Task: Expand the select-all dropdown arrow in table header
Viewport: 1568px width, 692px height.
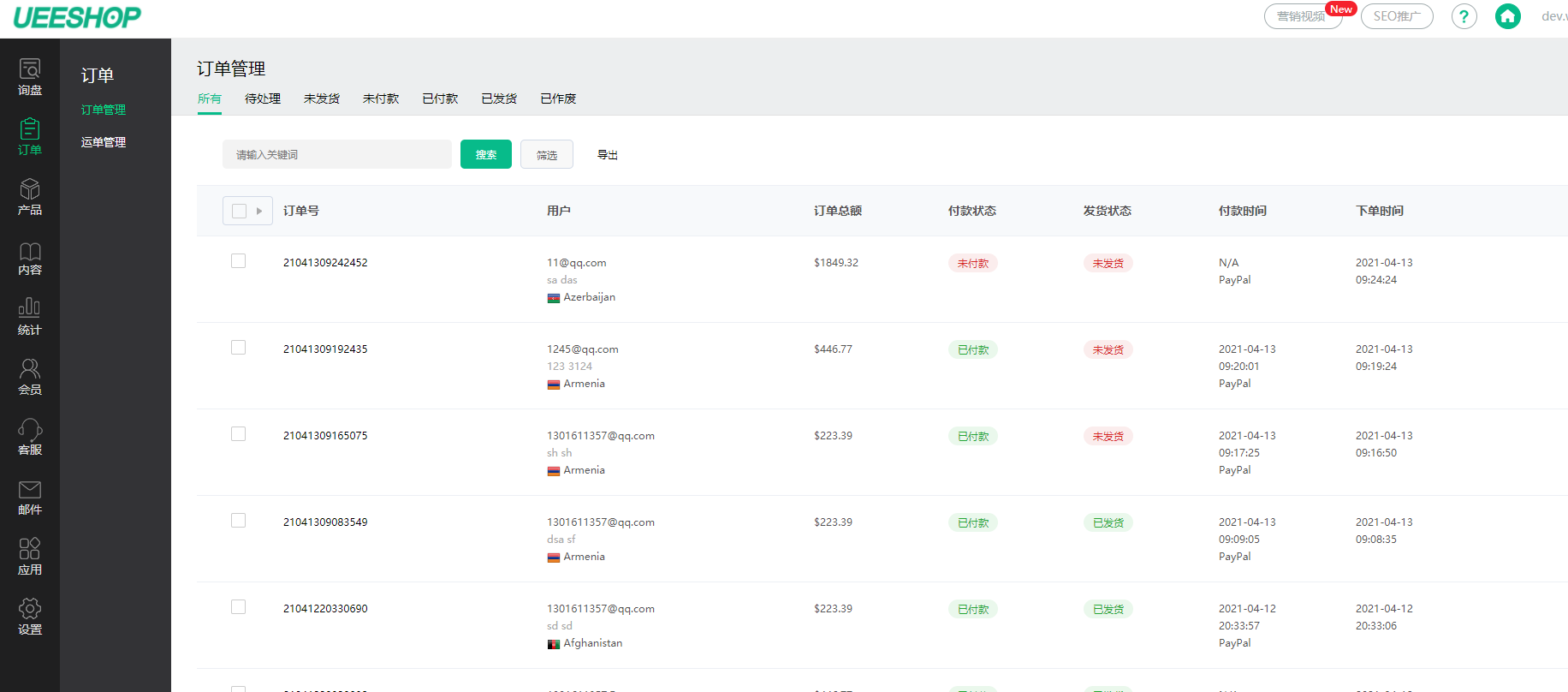Action: [259, 211]
